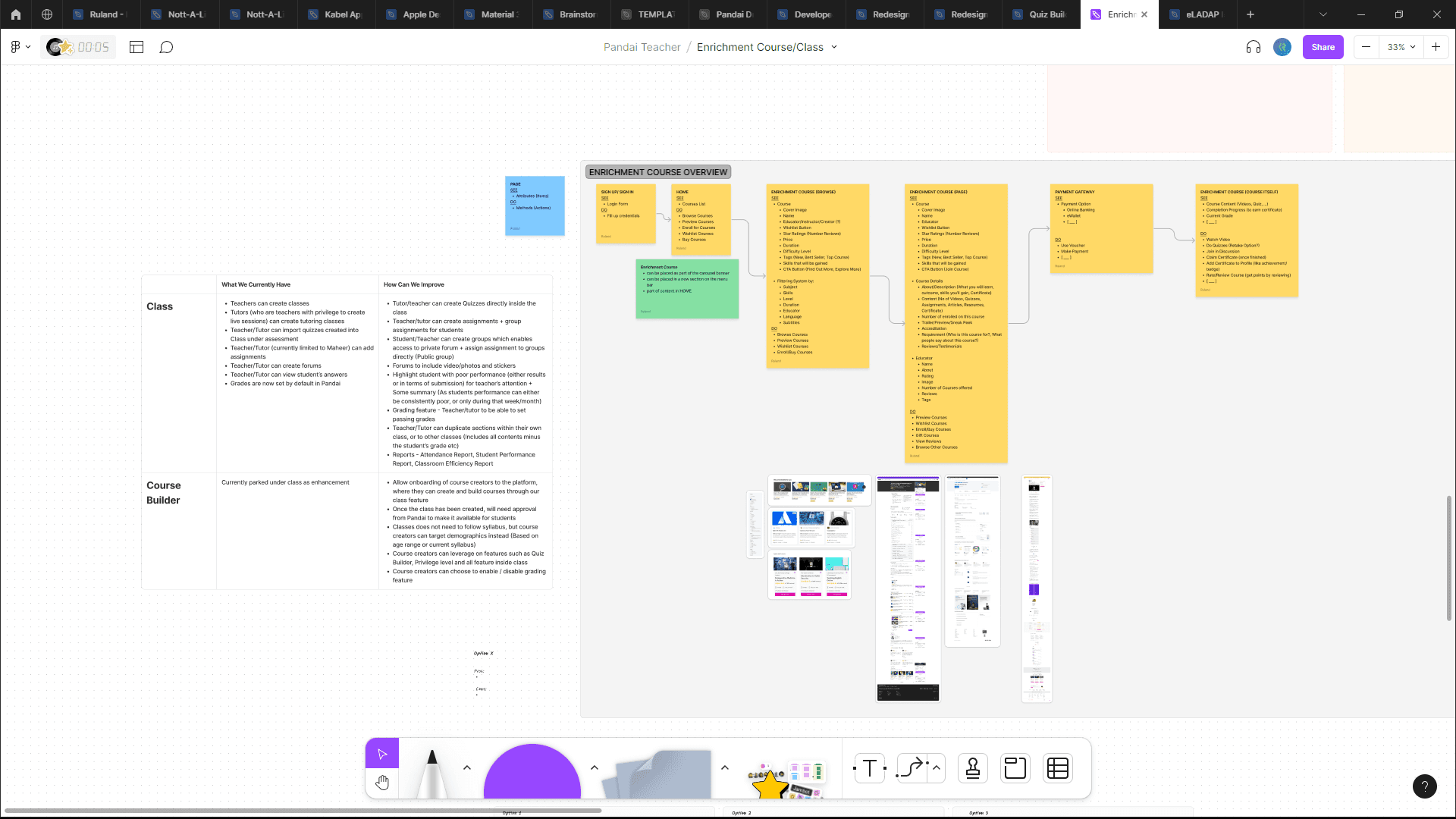Switch to the Pandai D tab
The width and height of the screenshot is (1456, 819).
(728, 14)
